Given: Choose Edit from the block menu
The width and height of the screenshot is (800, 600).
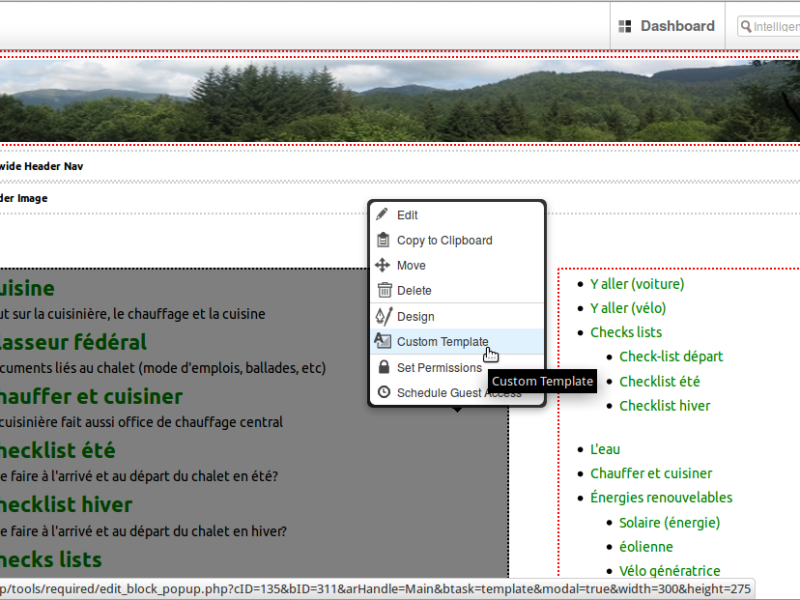Looking at the screenshot, I should [x=457, y=215].
